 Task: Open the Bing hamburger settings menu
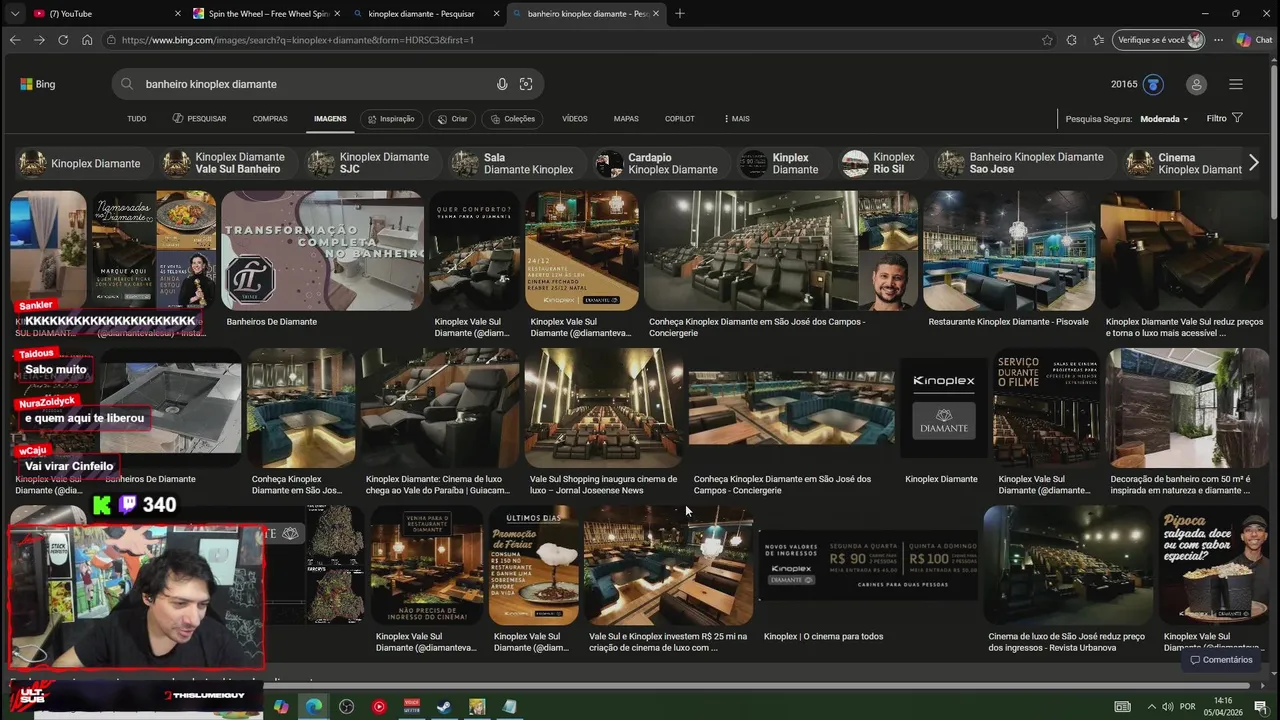coord(1236,84)
